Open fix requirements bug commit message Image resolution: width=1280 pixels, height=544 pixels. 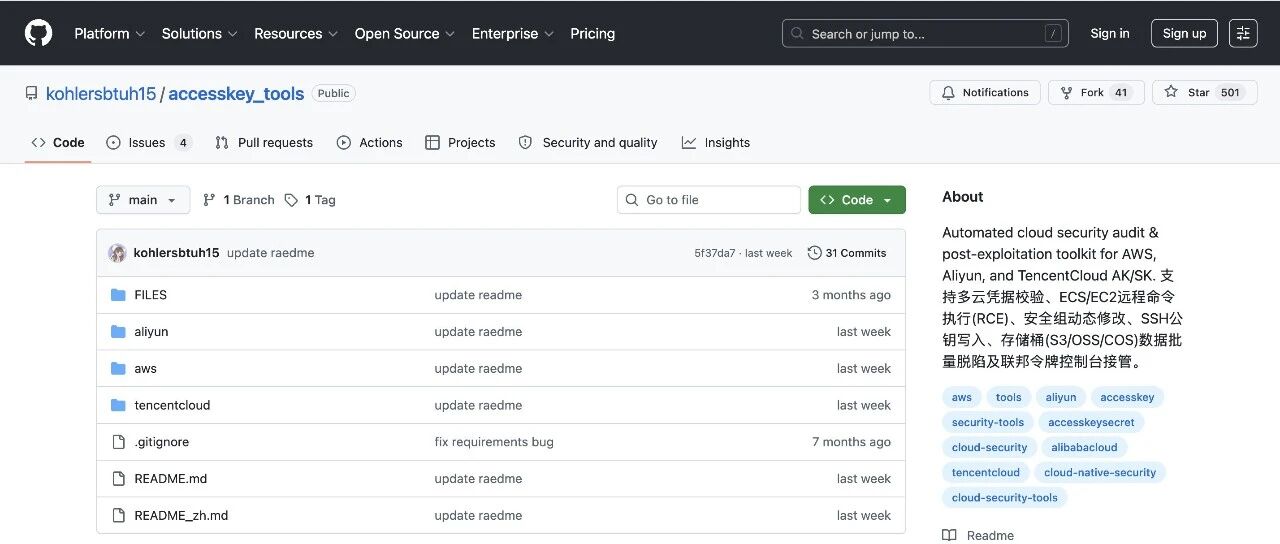pyautogui.click(x=494, y=442)
